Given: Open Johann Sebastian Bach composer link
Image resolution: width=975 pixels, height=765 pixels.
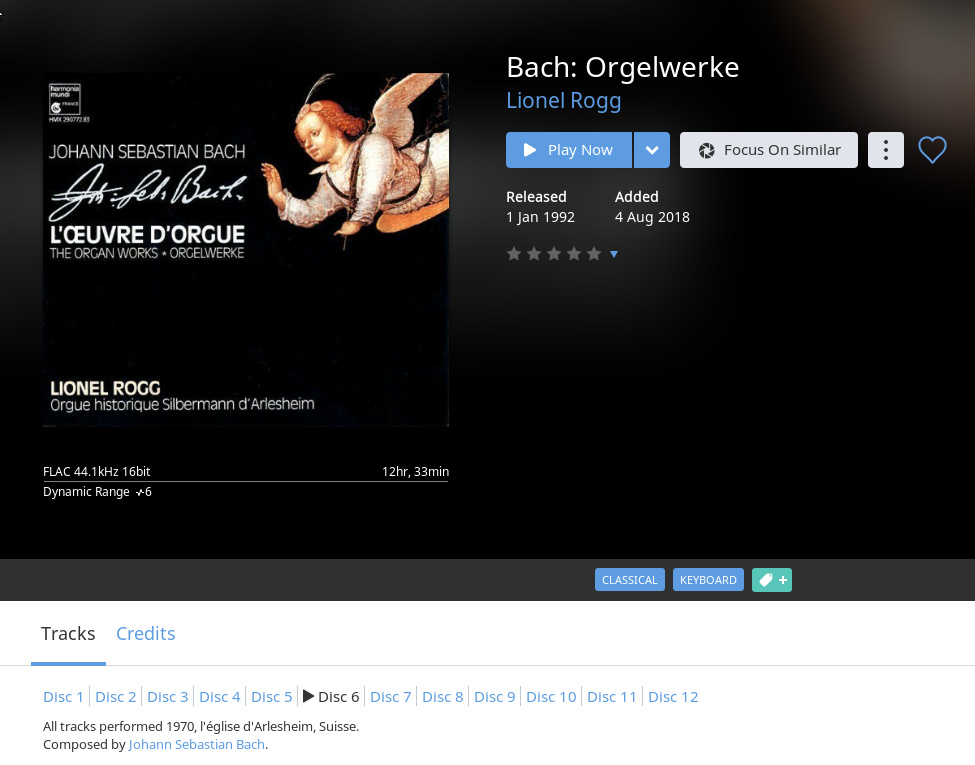Looking at the screenshot, I should 196,744.
